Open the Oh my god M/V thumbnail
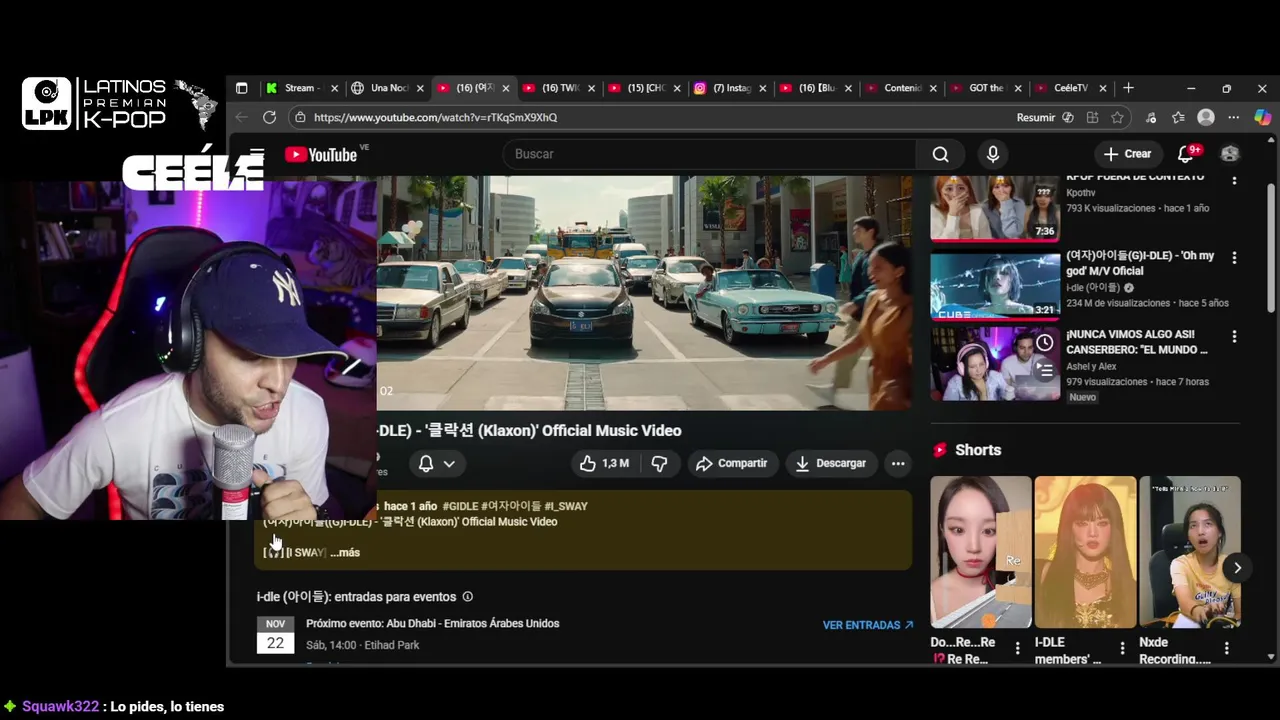Image resolution: width=1280 pixels, height=720 pixels. pos(995,285)
